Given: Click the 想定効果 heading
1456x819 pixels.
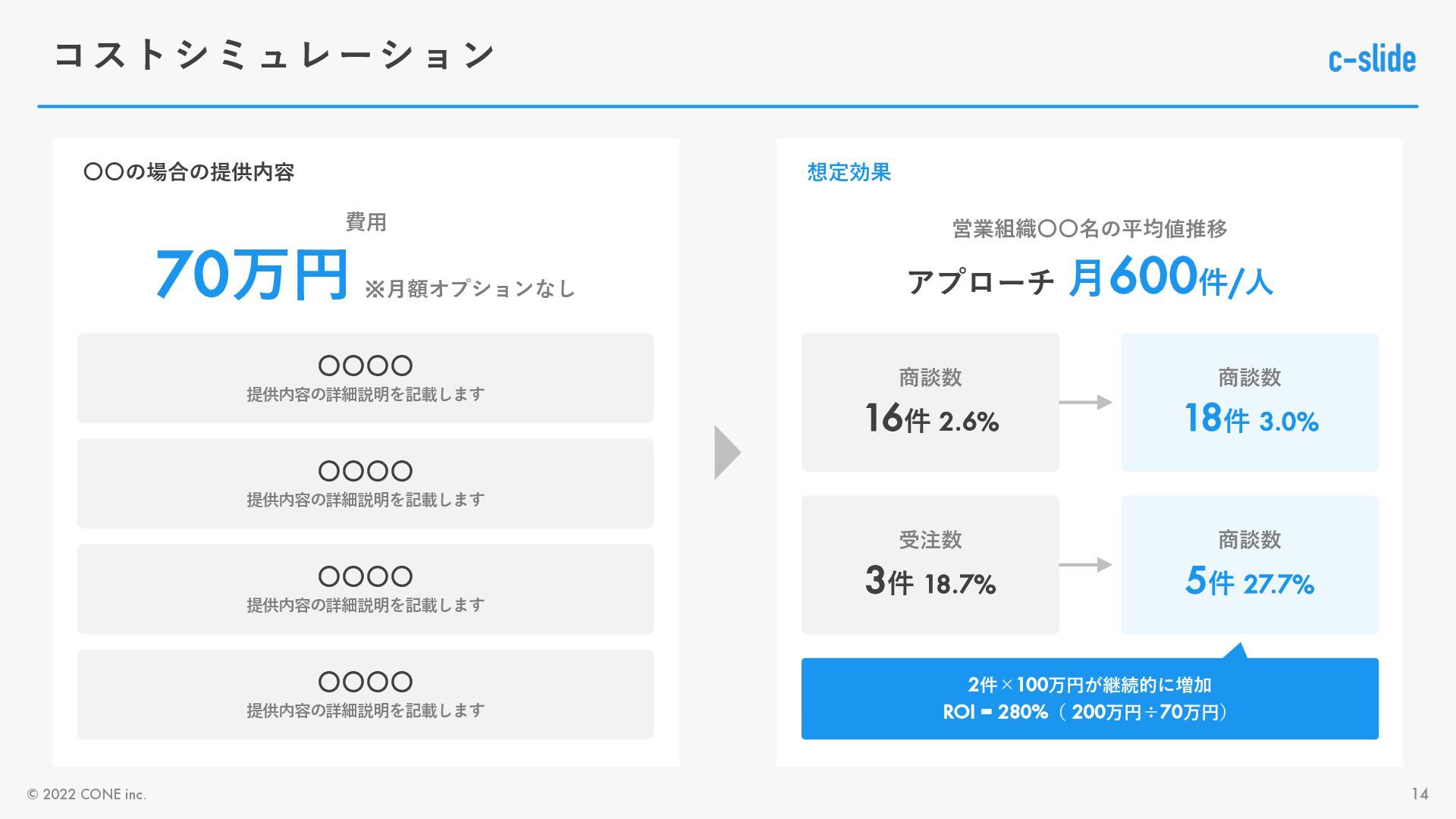Looking at the screenshot, I should 849,172.
